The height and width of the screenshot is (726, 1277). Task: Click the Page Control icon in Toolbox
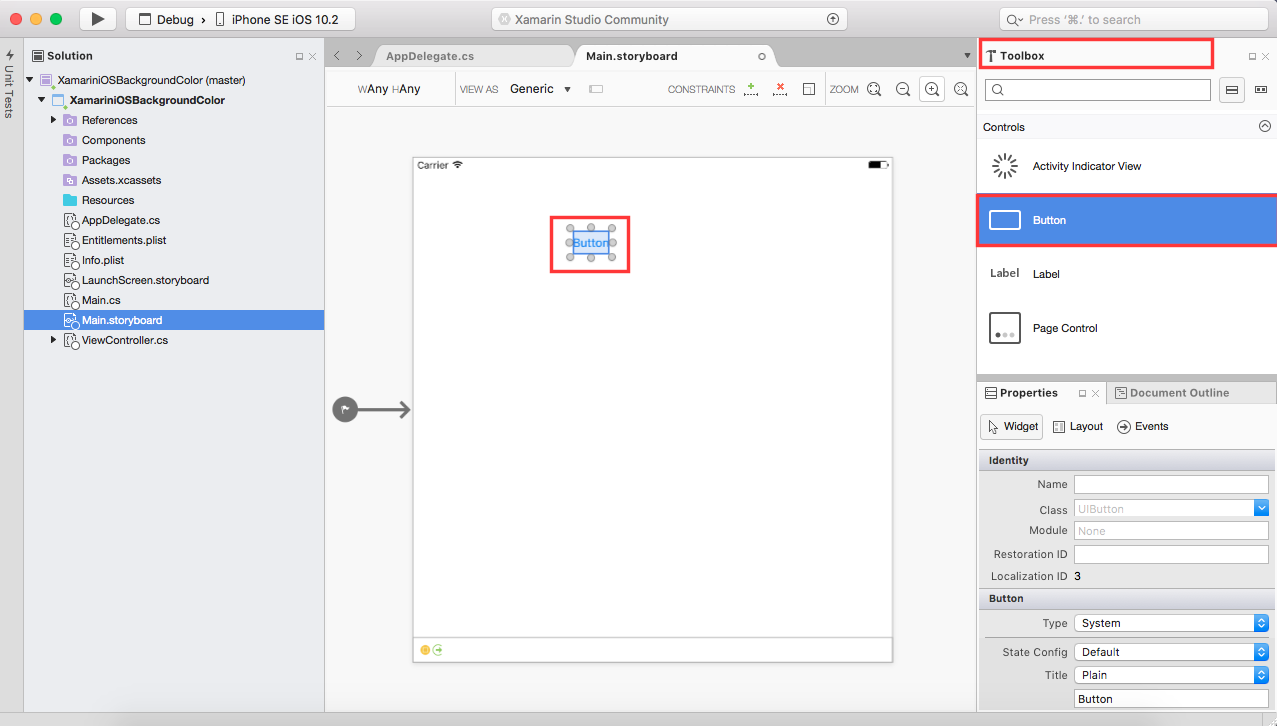1005,328
